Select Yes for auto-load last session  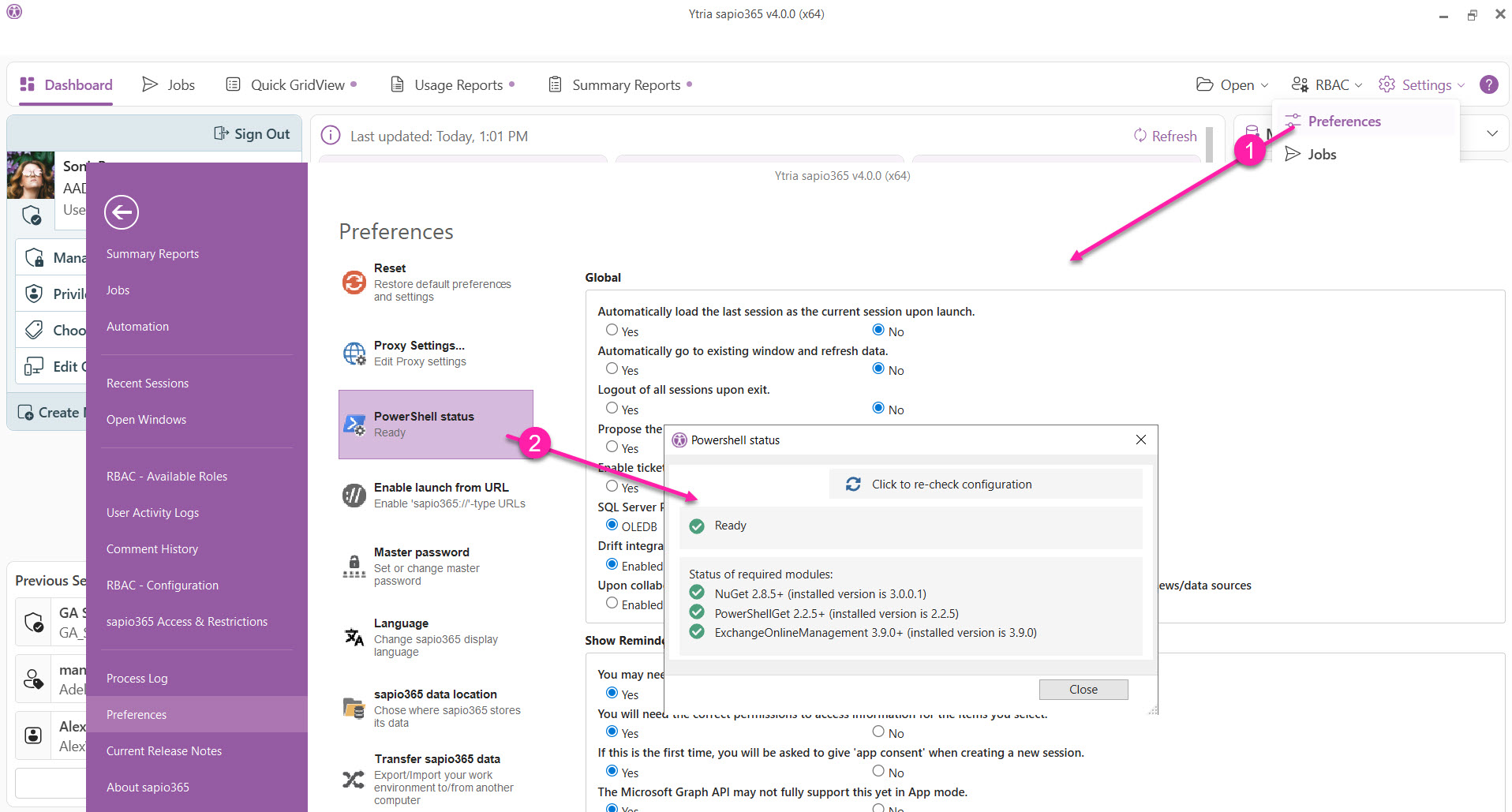point(612,330)
